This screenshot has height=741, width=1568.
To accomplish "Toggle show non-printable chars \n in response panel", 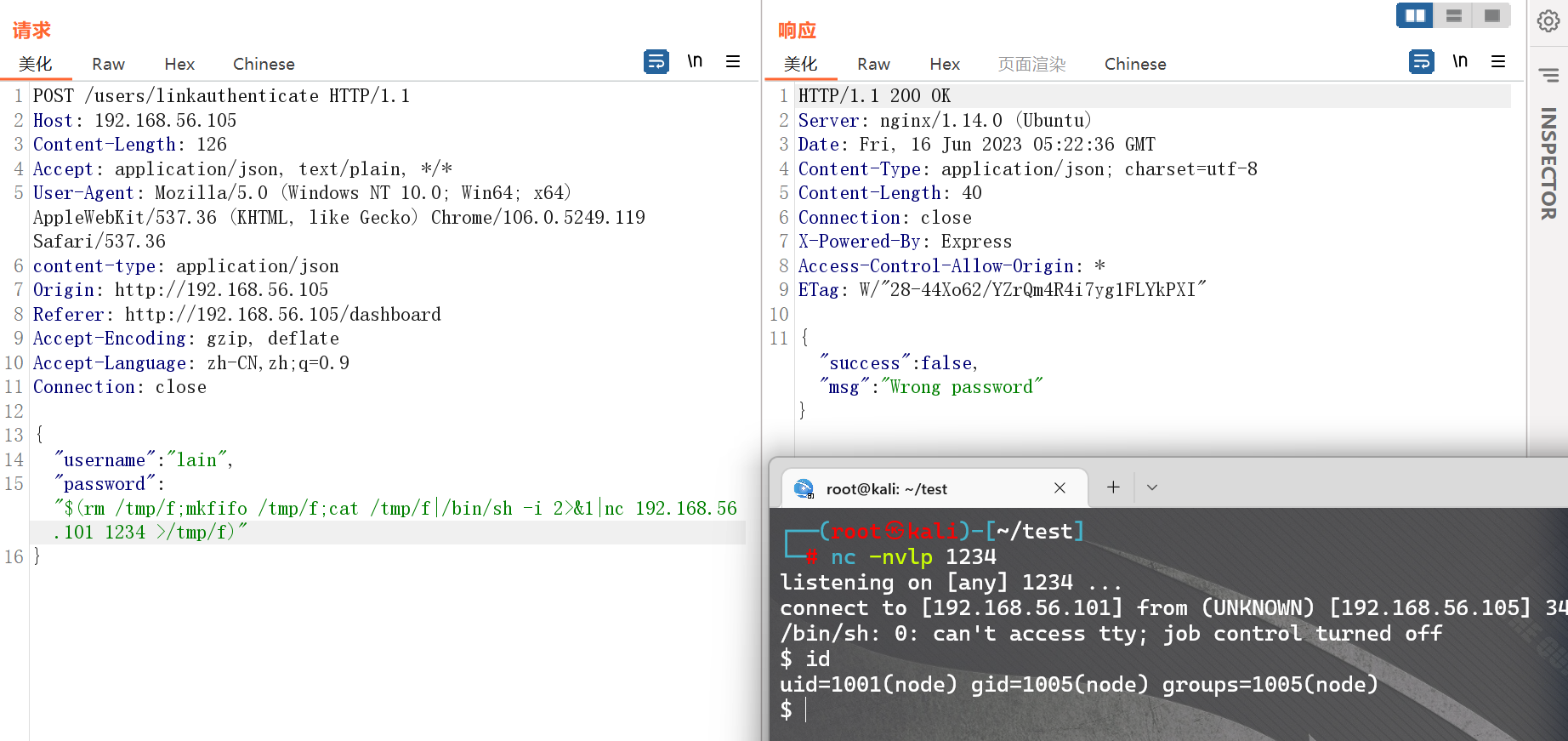I will 1460,61.
